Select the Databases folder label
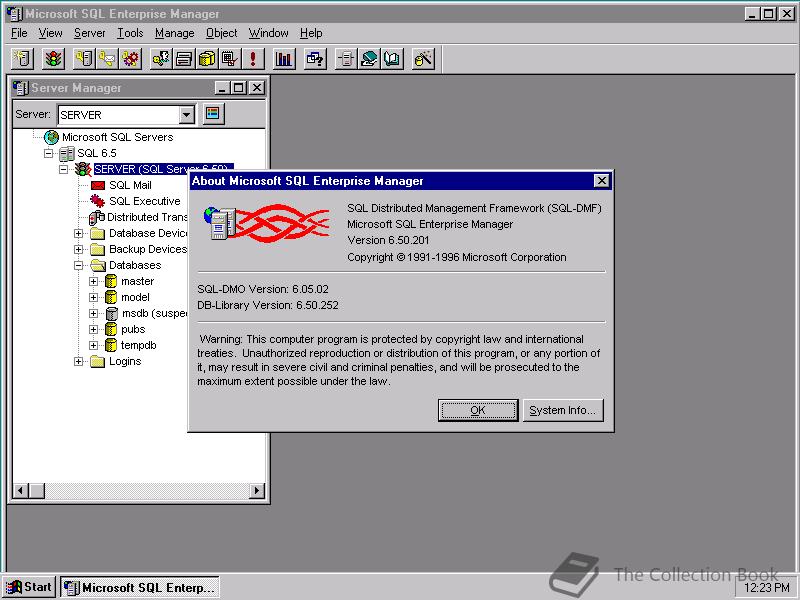Viewport: 800px width, 600px height. pos(135,265)
